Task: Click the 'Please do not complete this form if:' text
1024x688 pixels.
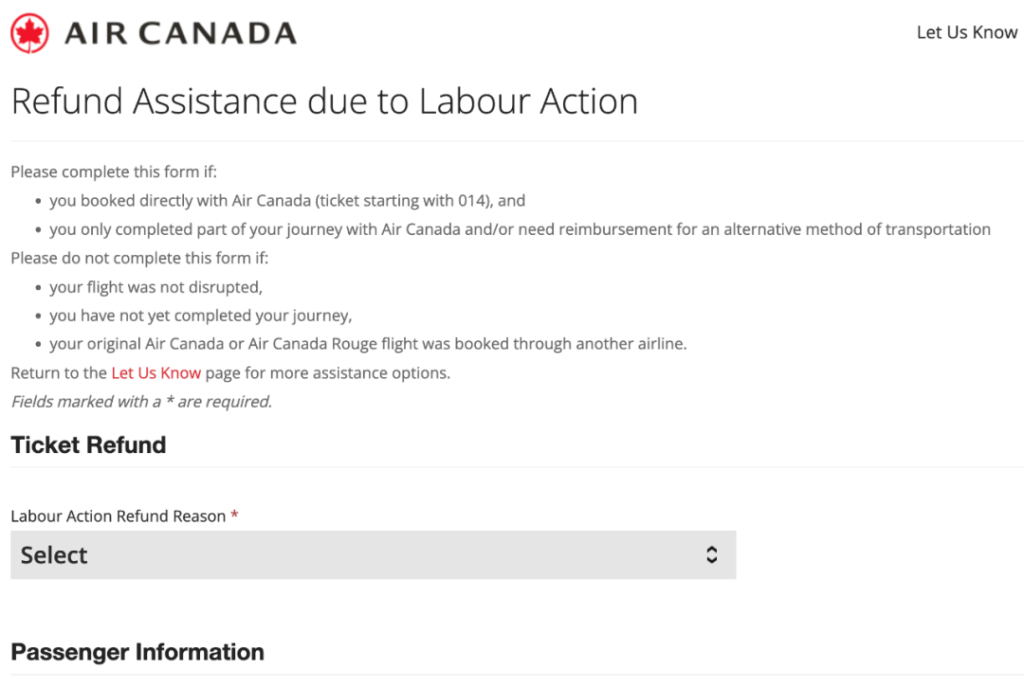Action: coord(139,258)
